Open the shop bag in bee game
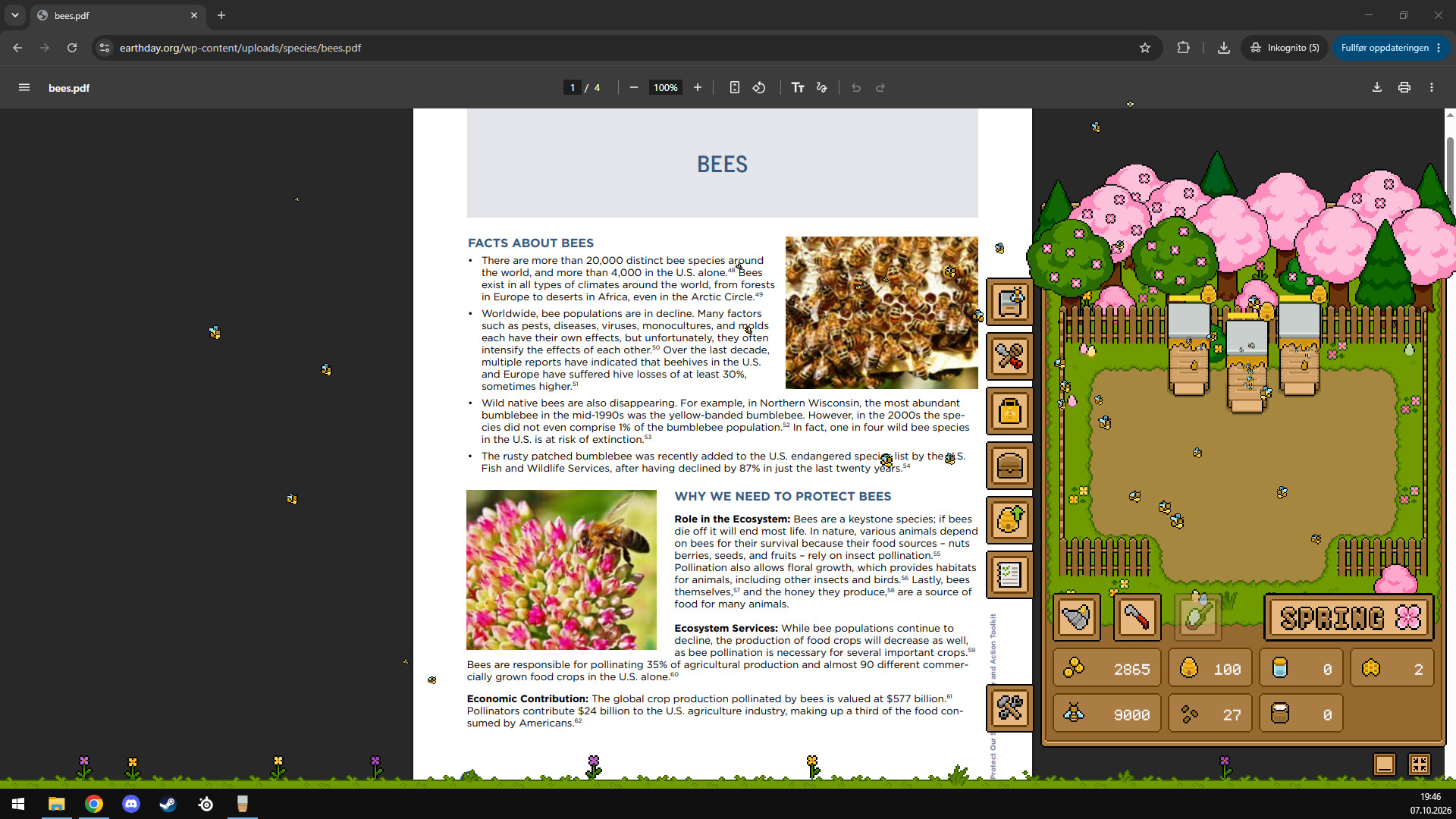The height and width of the screenshot is (819, 1456). pos(1009,412)
